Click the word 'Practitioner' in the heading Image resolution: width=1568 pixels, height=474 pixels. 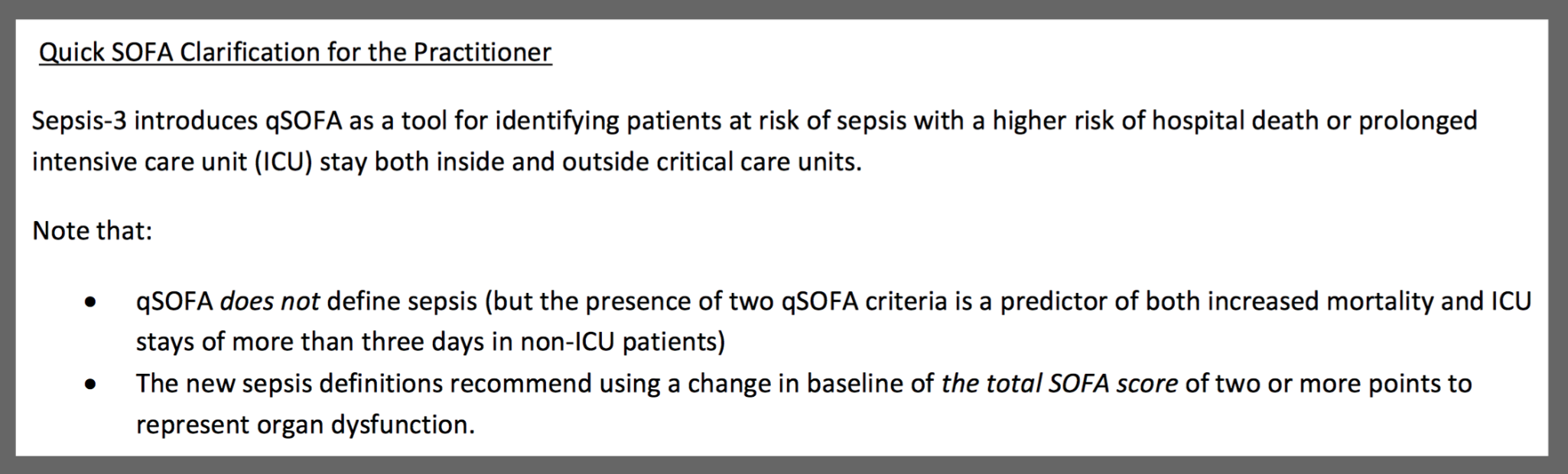coord(483,53)
